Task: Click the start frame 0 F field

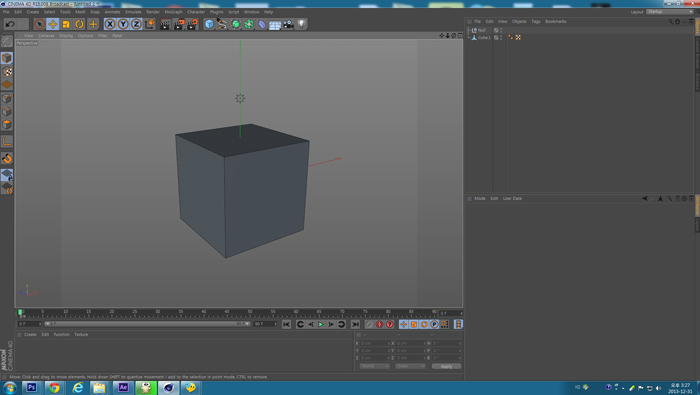Action: [x=29, y=324]
